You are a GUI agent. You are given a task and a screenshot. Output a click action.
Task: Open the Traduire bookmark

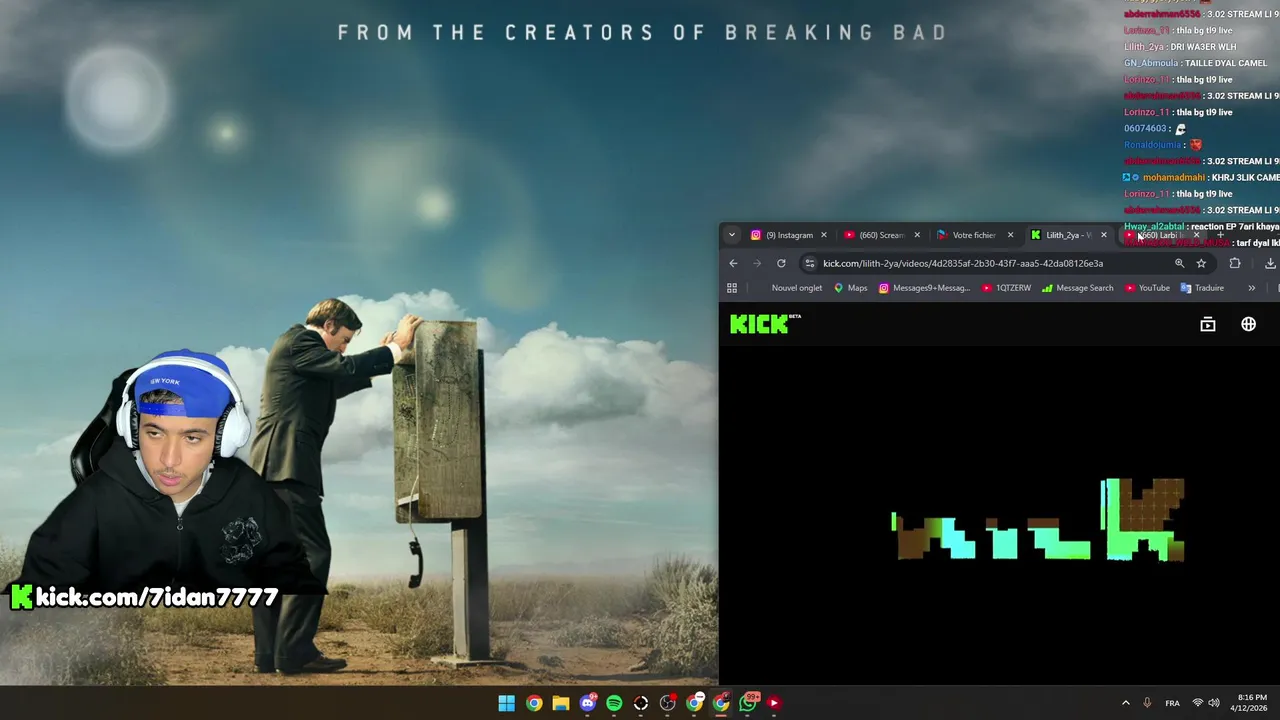[1202, 288]
